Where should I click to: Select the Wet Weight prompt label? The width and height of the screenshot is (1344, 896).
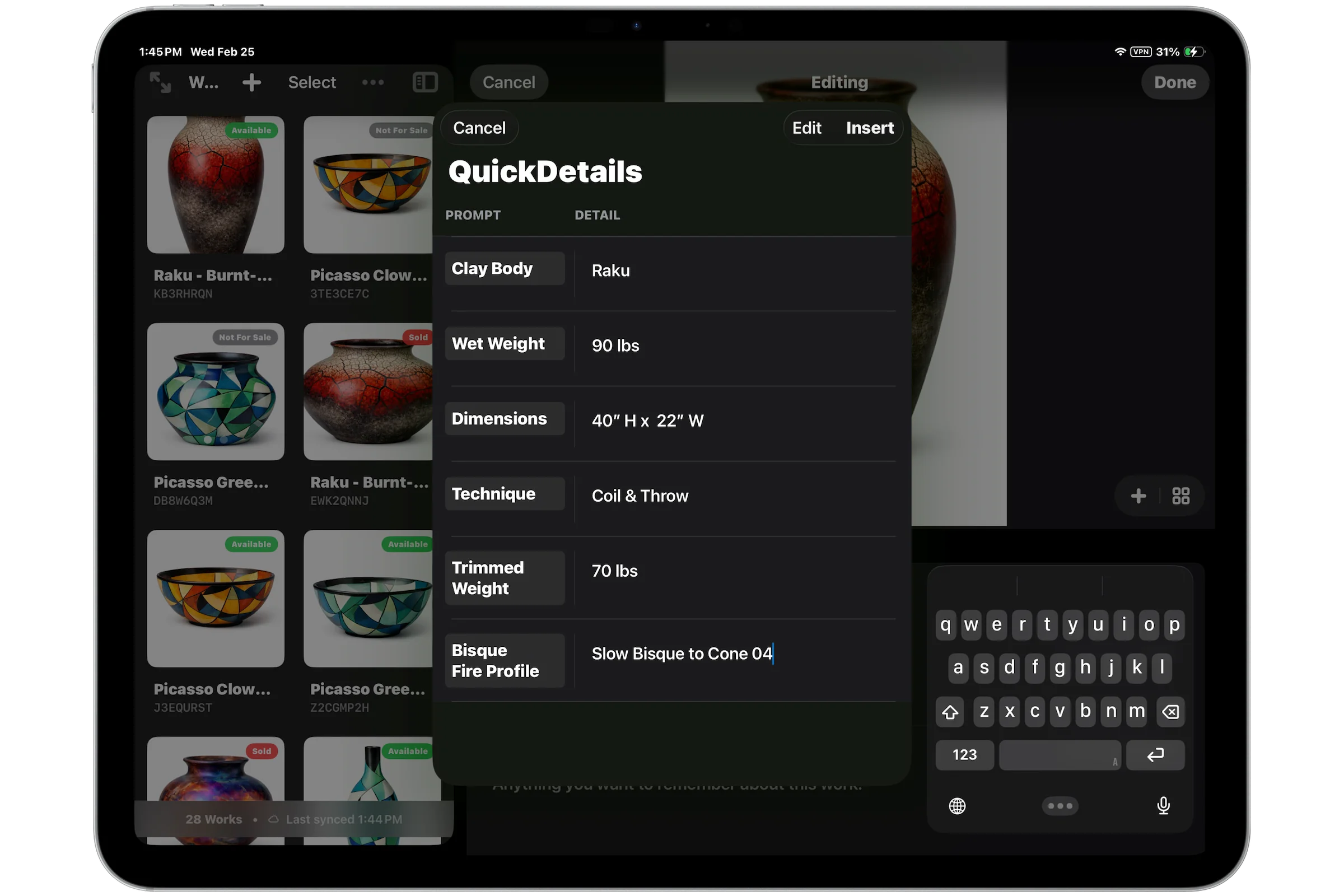click(505, 343)
